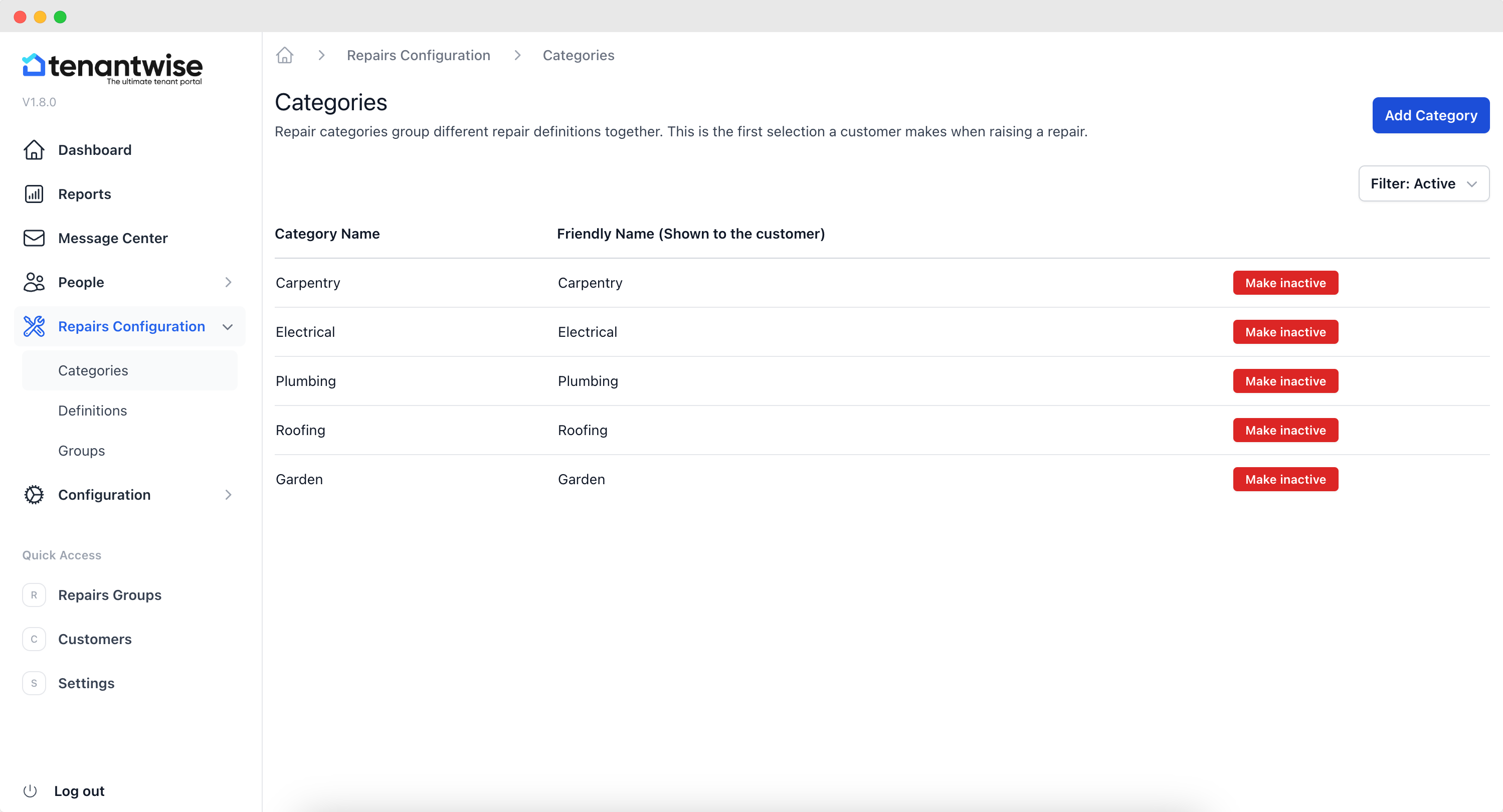
Task: Click the People users icon
Action: 34,282
